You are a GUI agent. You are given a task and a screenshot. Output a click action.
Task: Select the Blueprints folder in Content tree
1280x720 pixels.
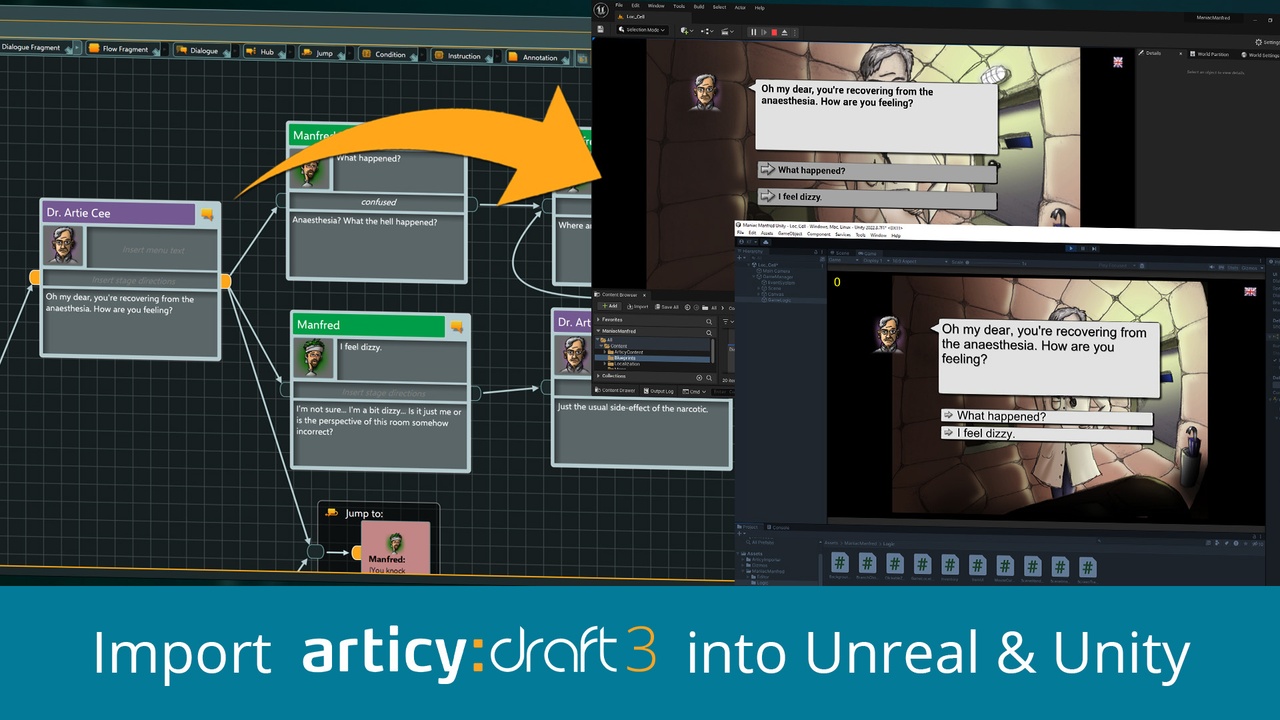click(x=652, y=358)
